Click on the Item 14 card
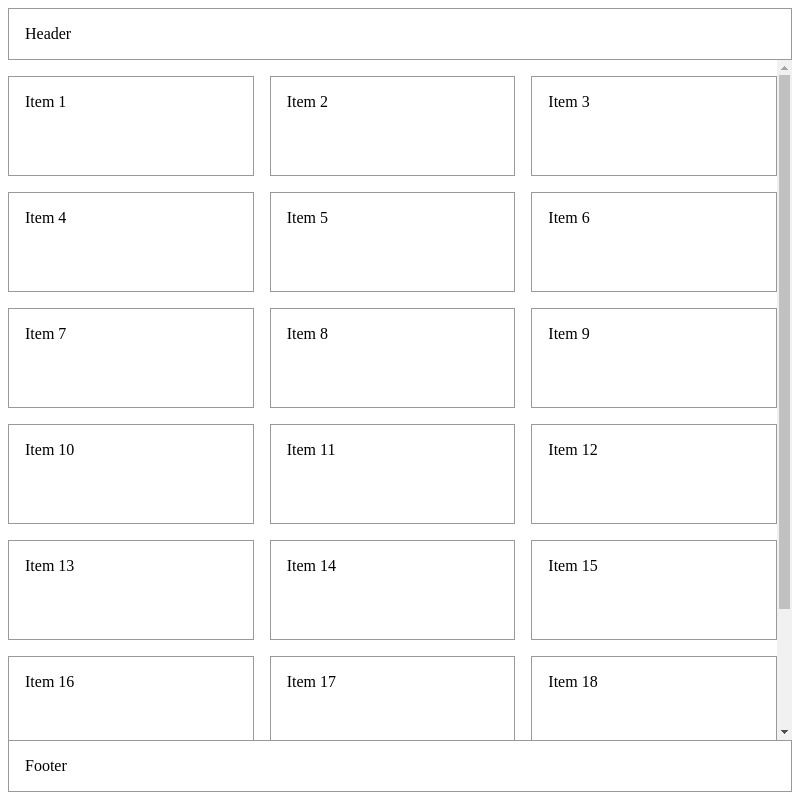800x800 pixels. click(x=392, y=590)
